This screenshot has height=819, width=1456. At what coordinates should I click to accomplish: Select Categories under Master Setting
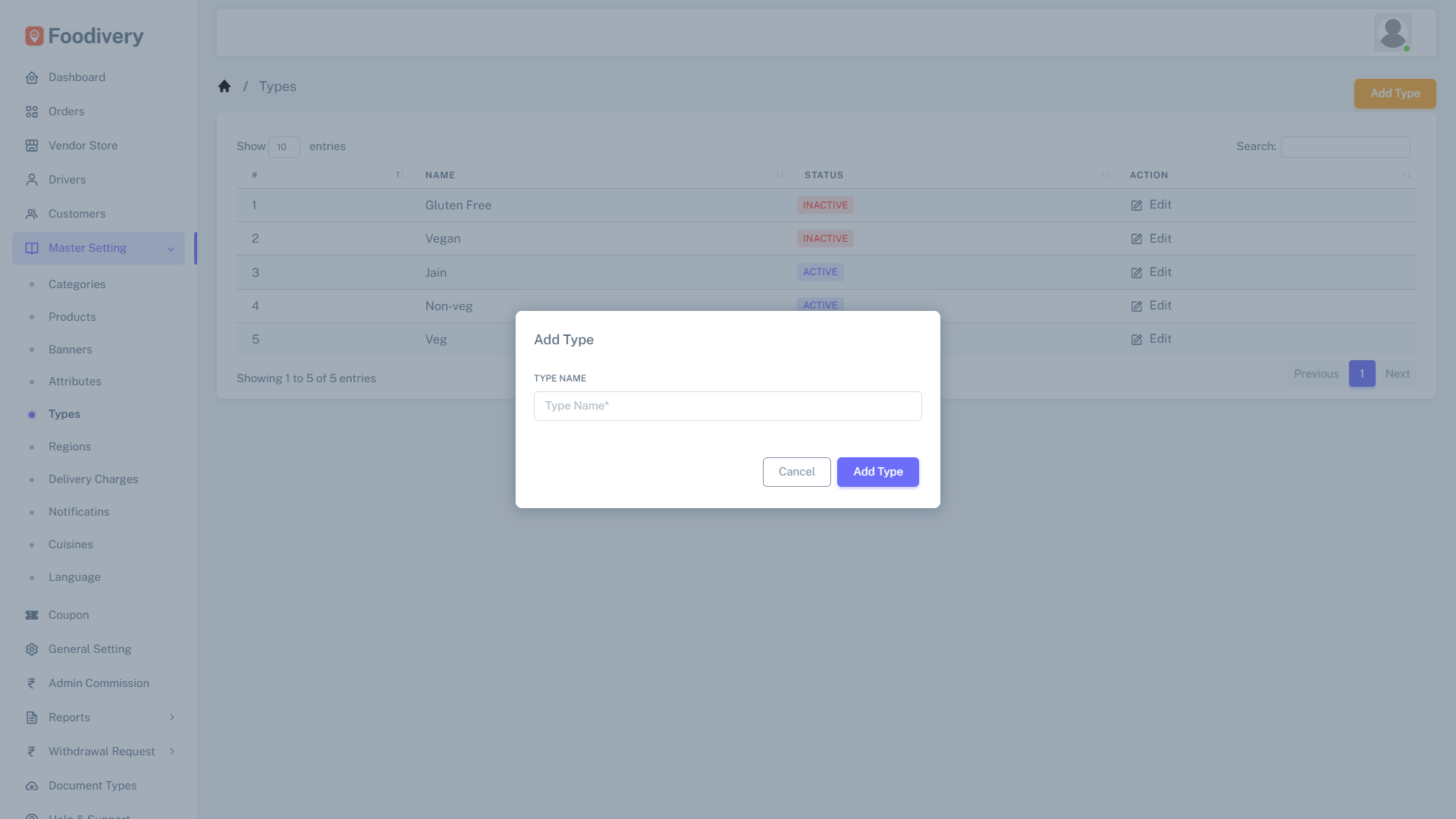(77, 284)
